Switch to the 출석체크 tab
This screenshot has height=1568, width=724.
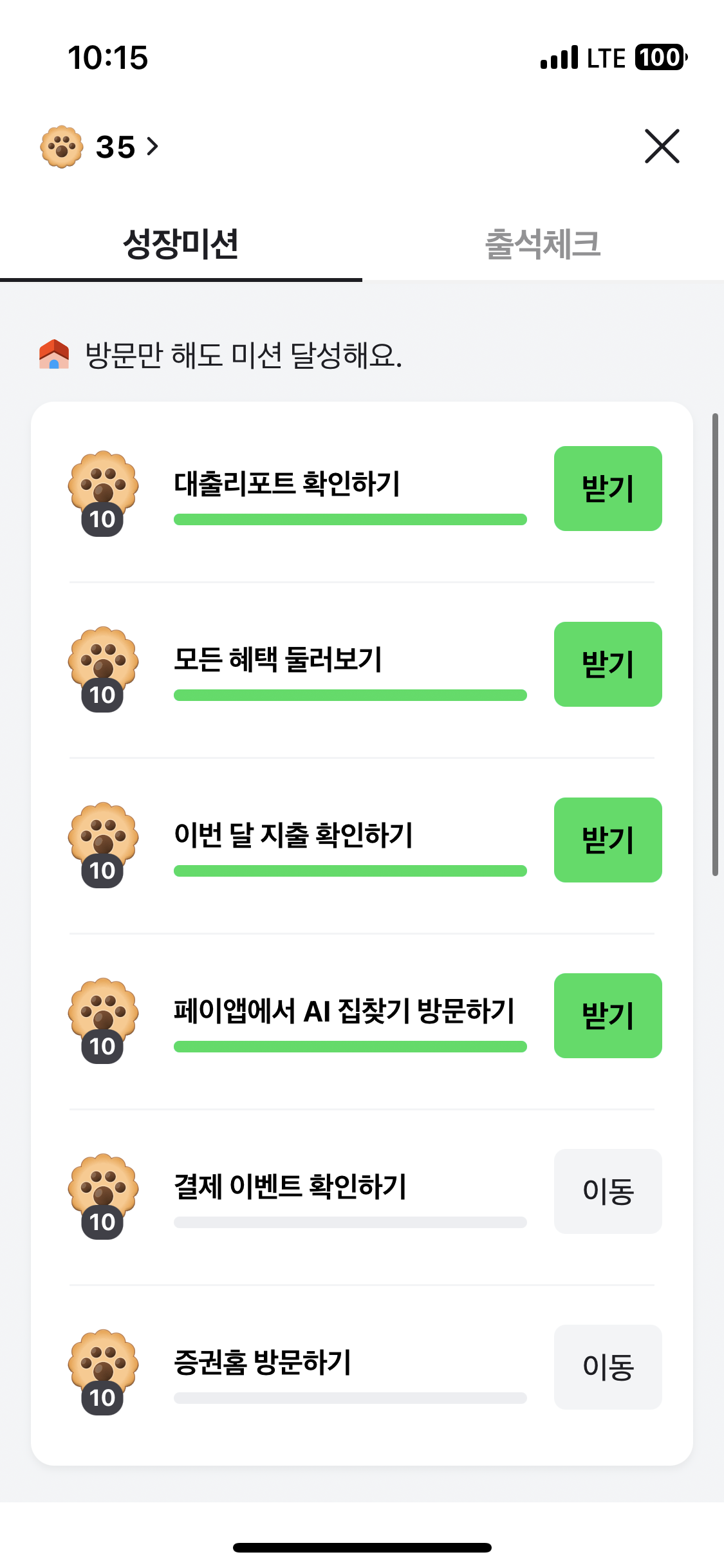coord(543,245)
